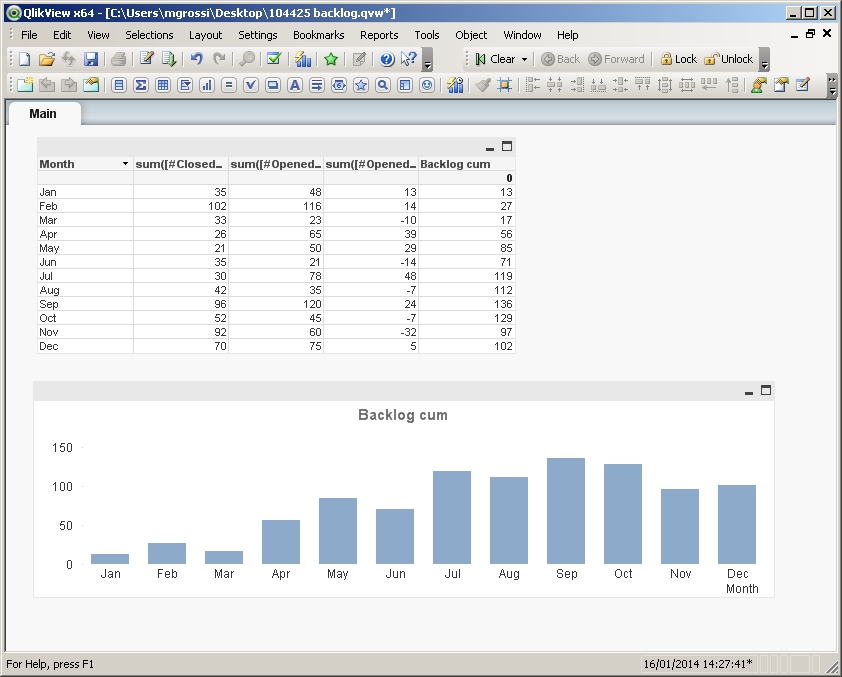The image size is (842, 677).
Task: Click the Open folder icon
Action: coord(47,59)
